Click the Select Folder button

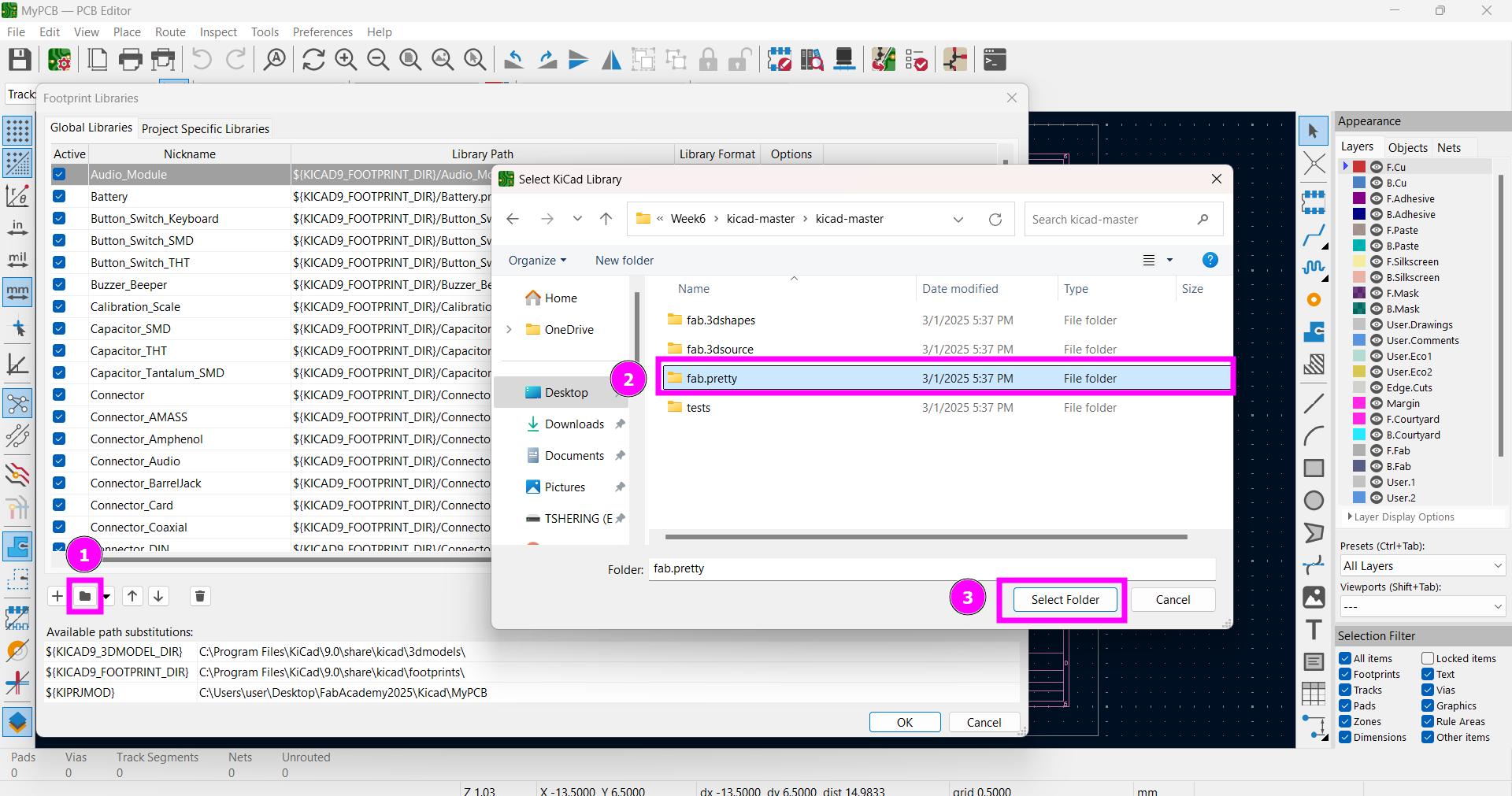coord(1065,600)
